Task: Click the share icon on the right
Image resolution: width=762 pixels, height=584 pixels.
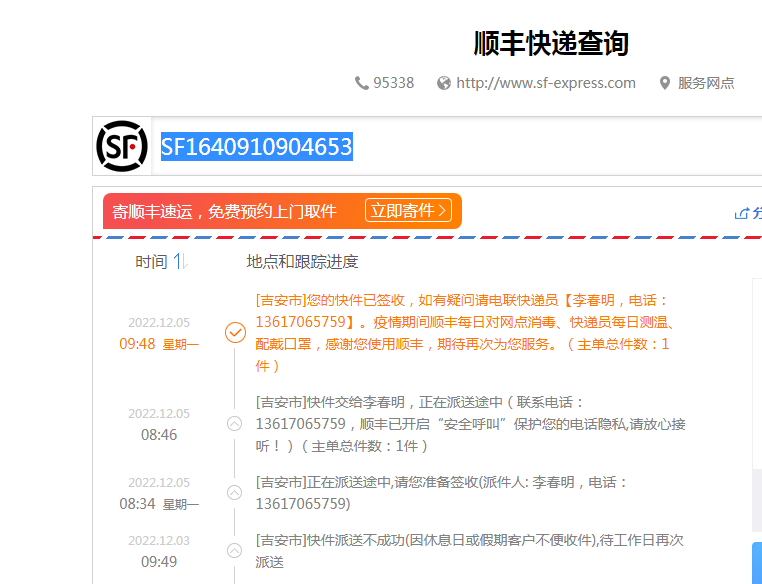Action: click(x=742, y=213)
